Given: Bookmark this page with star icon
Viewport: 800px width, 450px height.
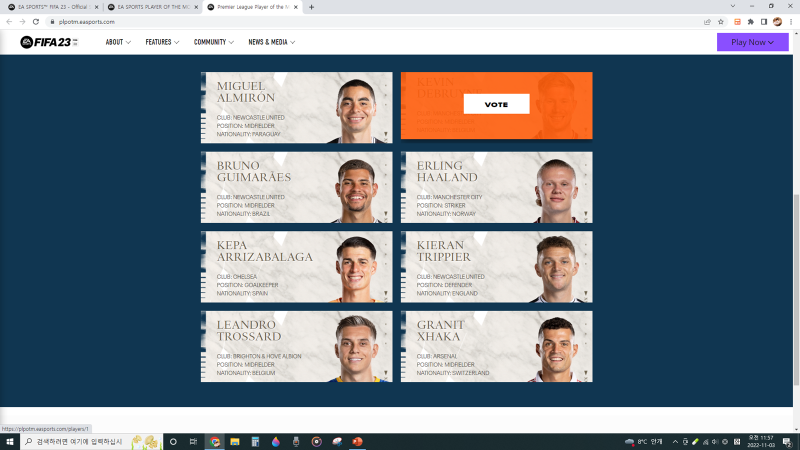Looking at the screenshot, I should point(721,22).
